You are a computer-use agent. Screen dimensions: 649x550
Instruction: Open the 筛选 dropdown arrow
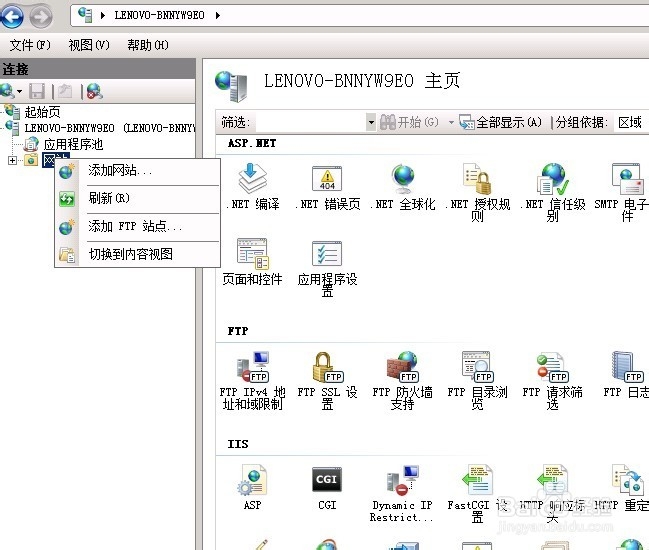[x=371, y=122]
